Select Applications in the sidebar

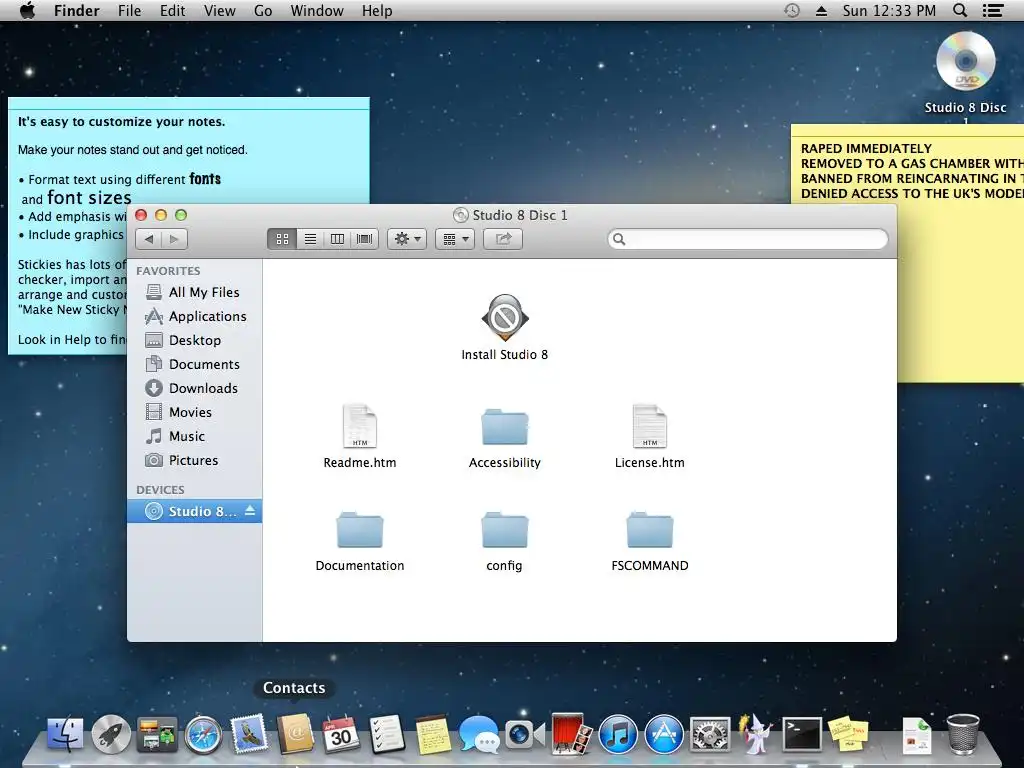(x=195, y=316)
